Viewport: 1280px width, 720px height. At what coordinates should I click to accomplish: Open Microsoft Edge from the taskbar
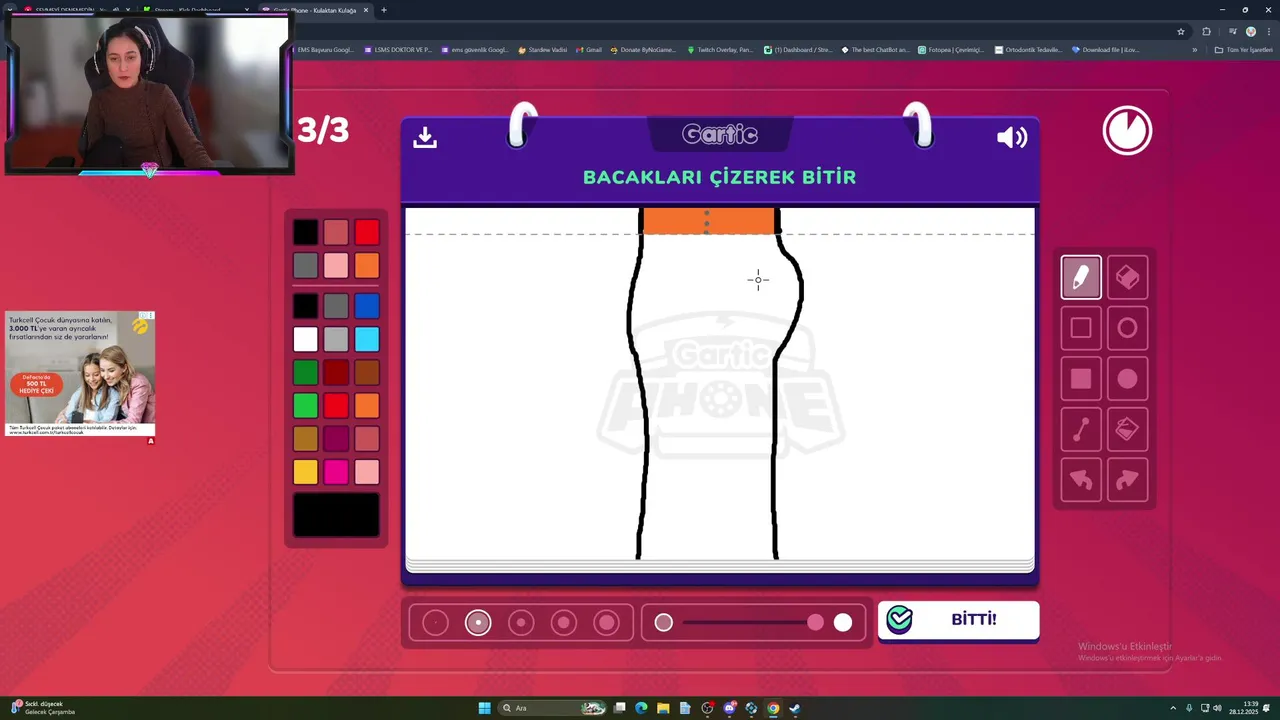[641, 708]
